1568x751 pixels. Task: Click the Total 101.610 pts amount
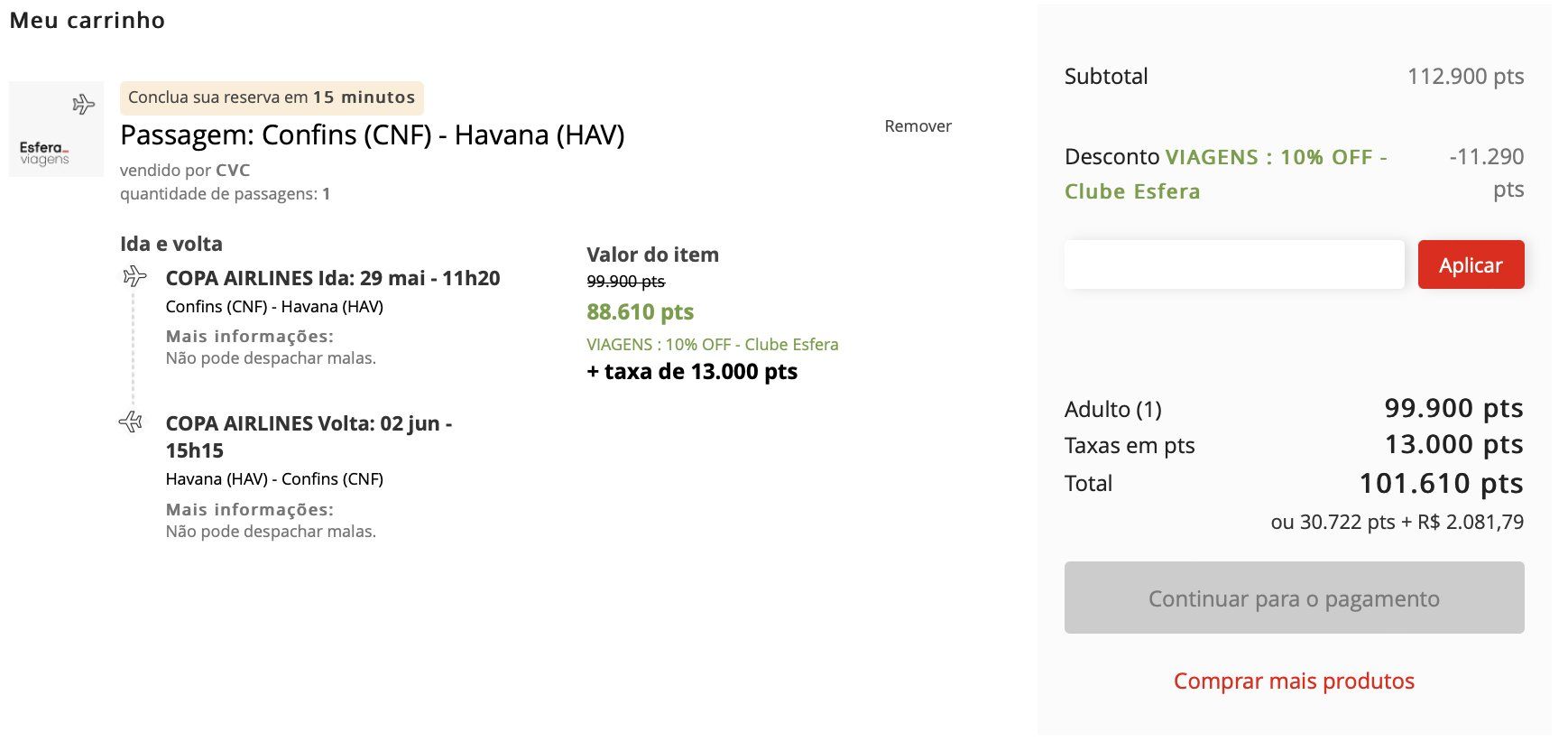[x=1441, y=484]
